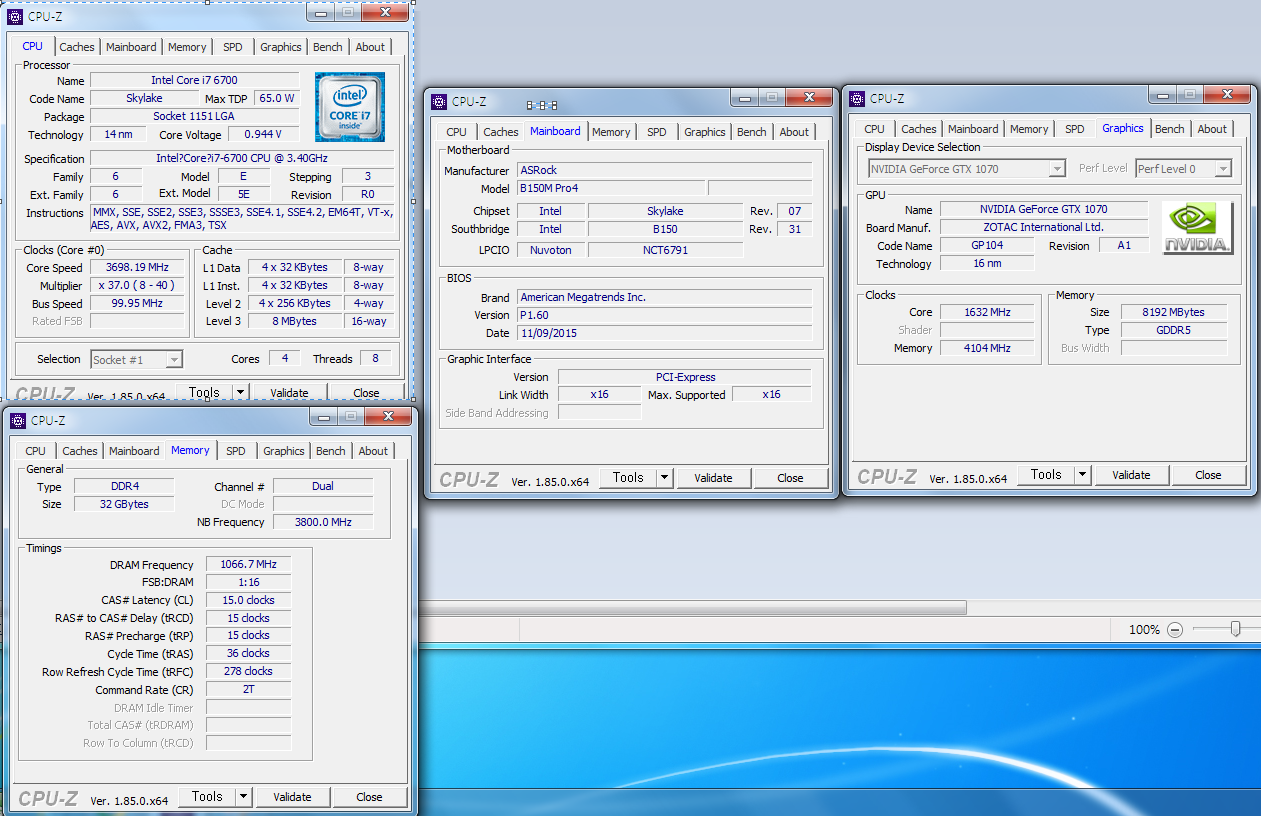Viewport: 1261px width, 816px height.
Task: Click the Package value "Socket 1151 LGA"
Action: [x=195, y=116]
